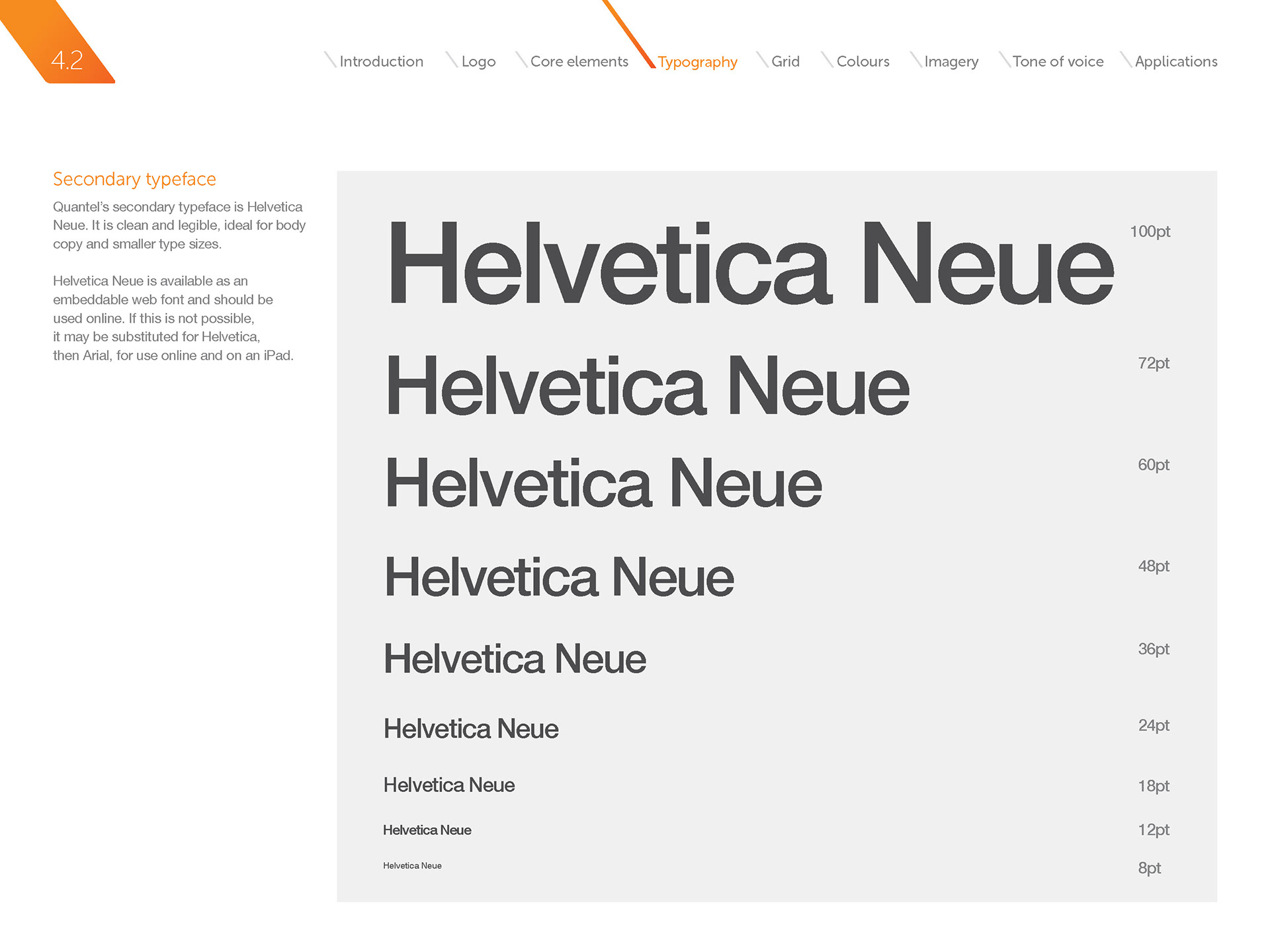
Task: Select the 12pt Helvetica Neue sample
Action: 427,830
